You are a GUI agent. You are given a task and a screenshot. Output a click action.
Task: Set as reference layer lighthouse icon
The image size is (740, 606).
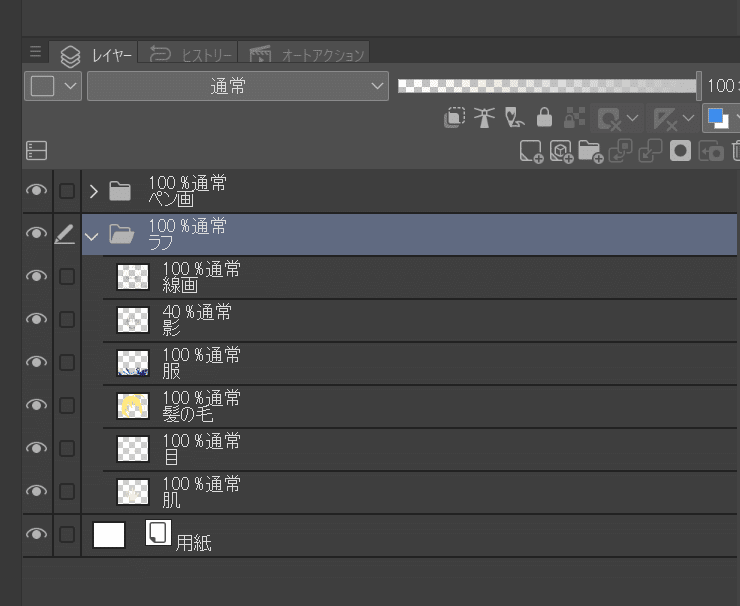point(484,118)
